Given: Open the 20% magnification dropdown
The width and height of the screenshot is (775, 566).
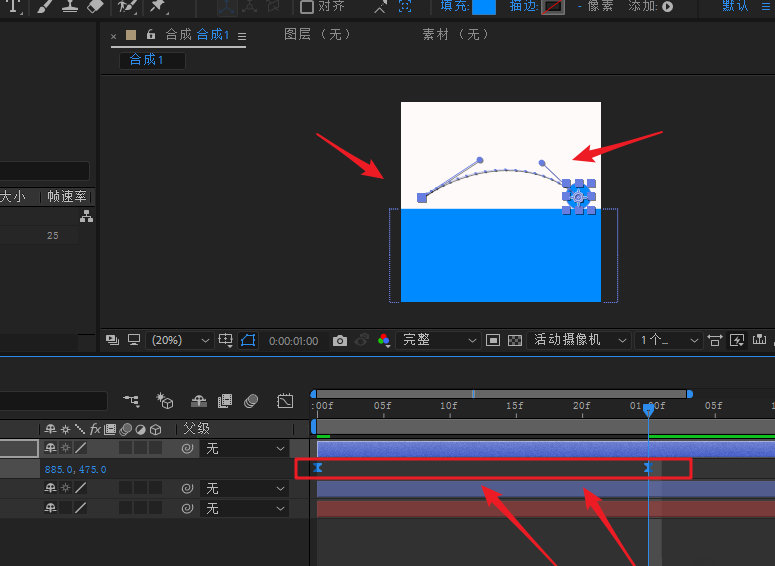Looking at the screenshot, I should click(x=181, y=341).
